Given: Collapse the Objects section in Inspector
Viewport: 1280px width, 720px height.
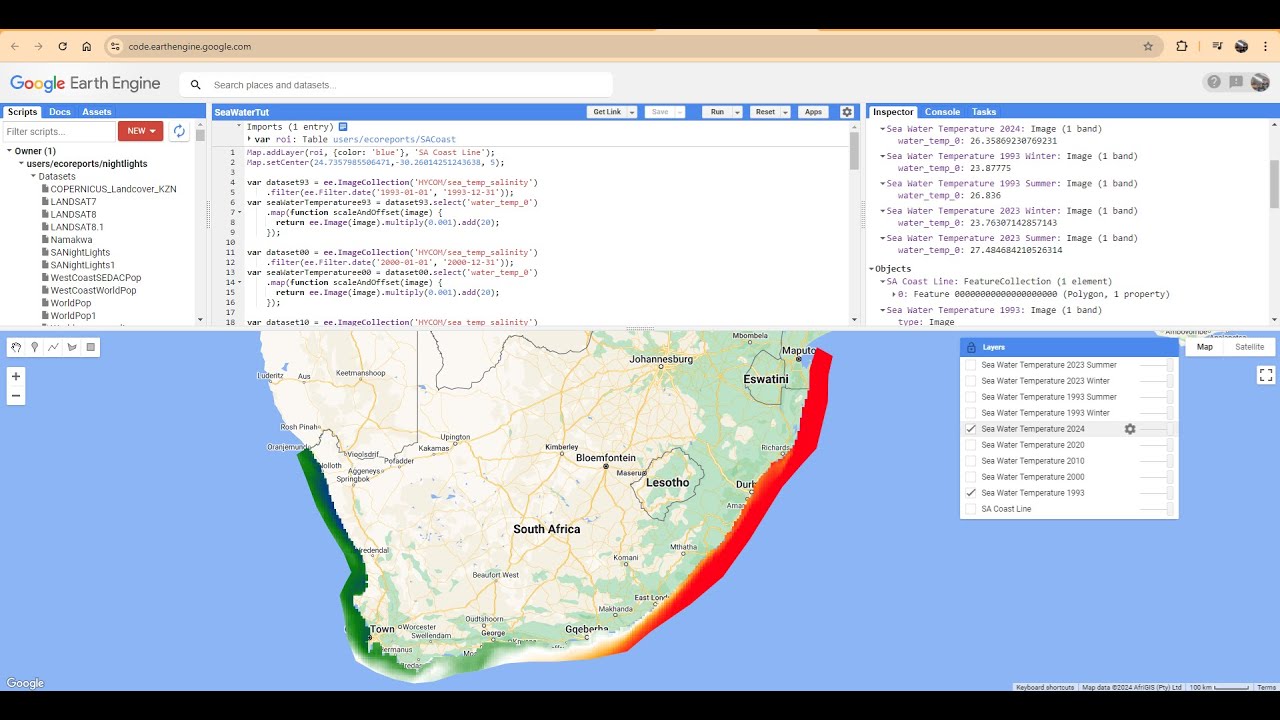Looking at the screenshot, I should point(872,269).
